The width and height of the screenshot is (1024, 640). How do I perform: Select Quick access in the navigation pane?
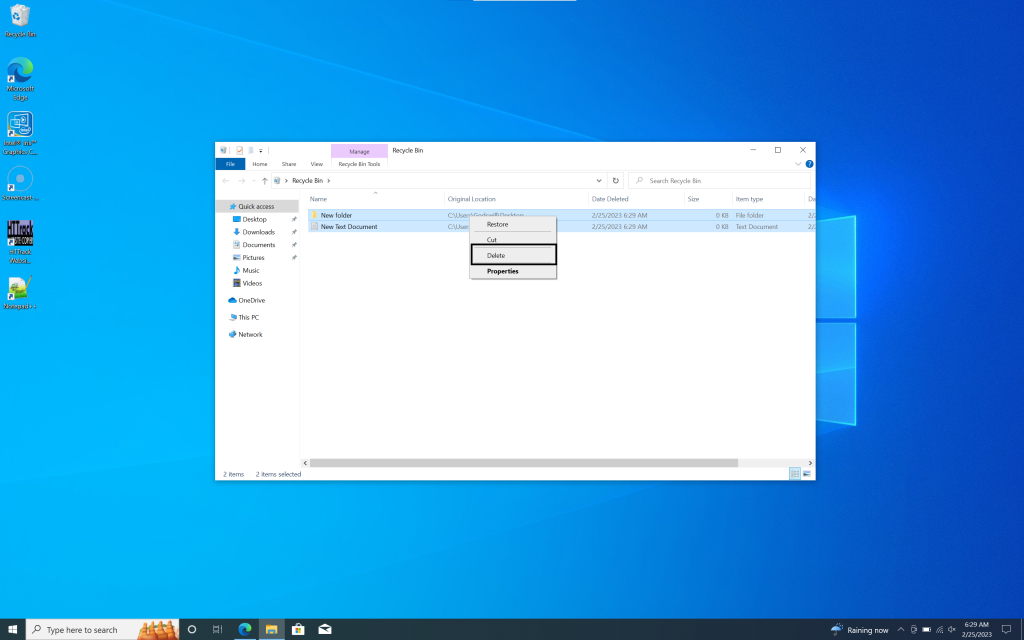click(256, 206)
